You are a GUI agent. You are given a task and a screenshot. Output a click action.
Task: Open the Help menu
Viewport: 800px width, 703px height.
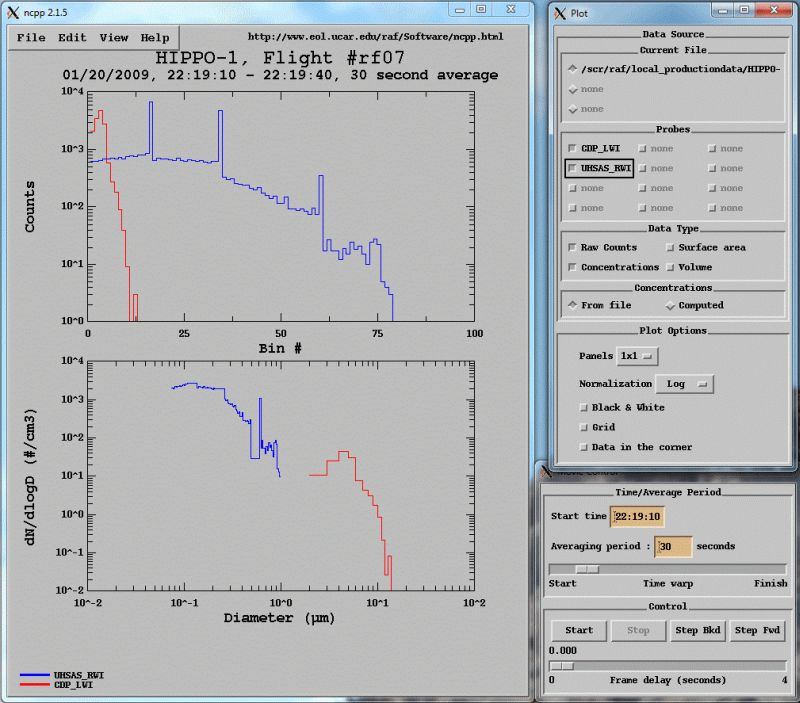coord(155,38)
